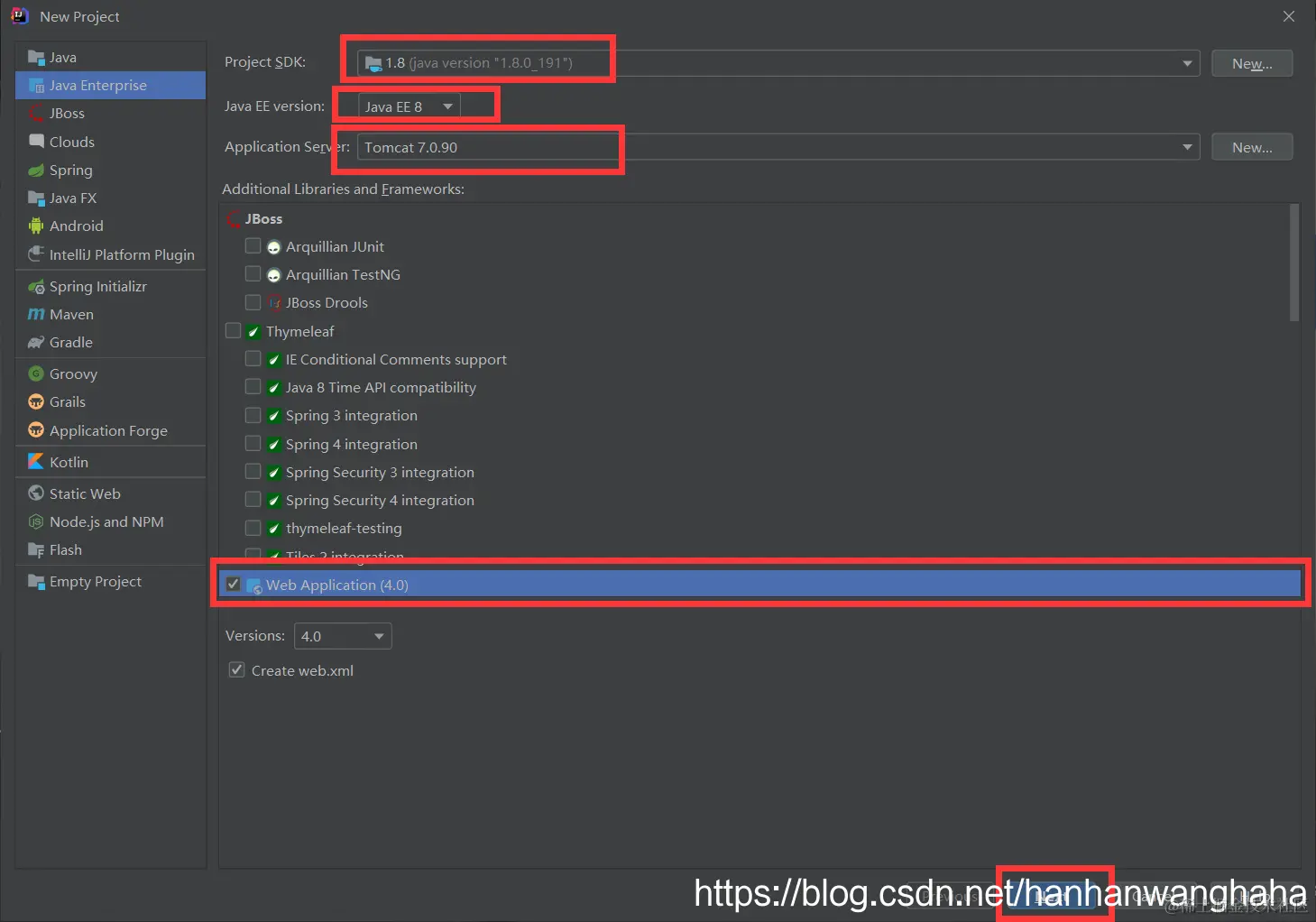This screenshot has width=1316, height=922.
Task: Click the frameworks list vertical scrollbar
Action: 1294,263
